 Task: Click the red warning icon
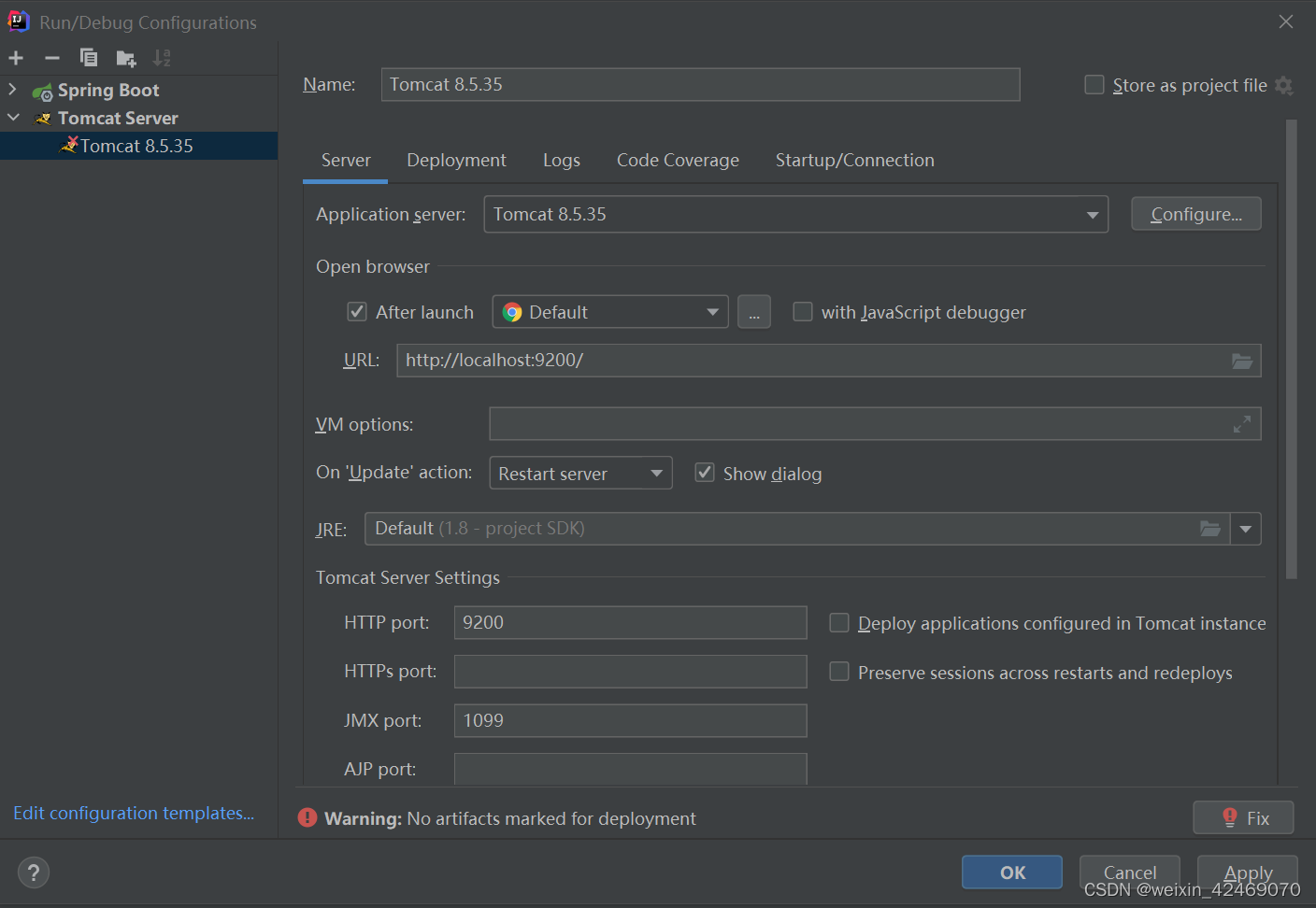[x=308, y=818]
